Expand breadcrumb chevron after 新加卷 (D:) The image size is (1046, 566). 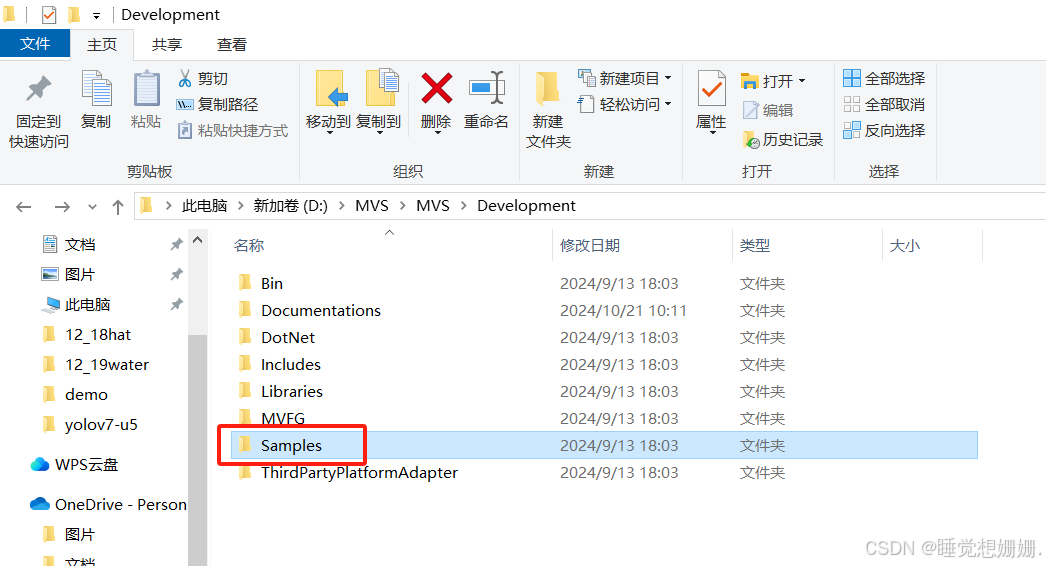(342, 206)
